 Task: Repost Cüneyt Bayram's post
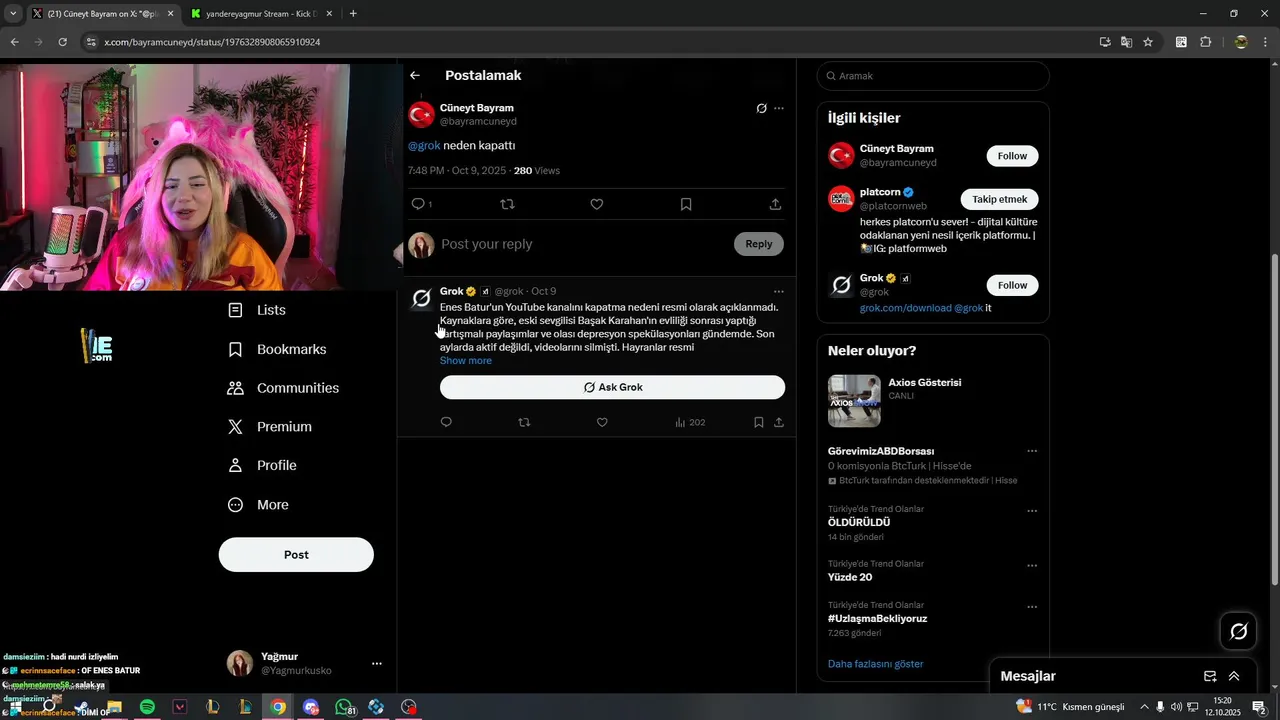tap(507, 204)
